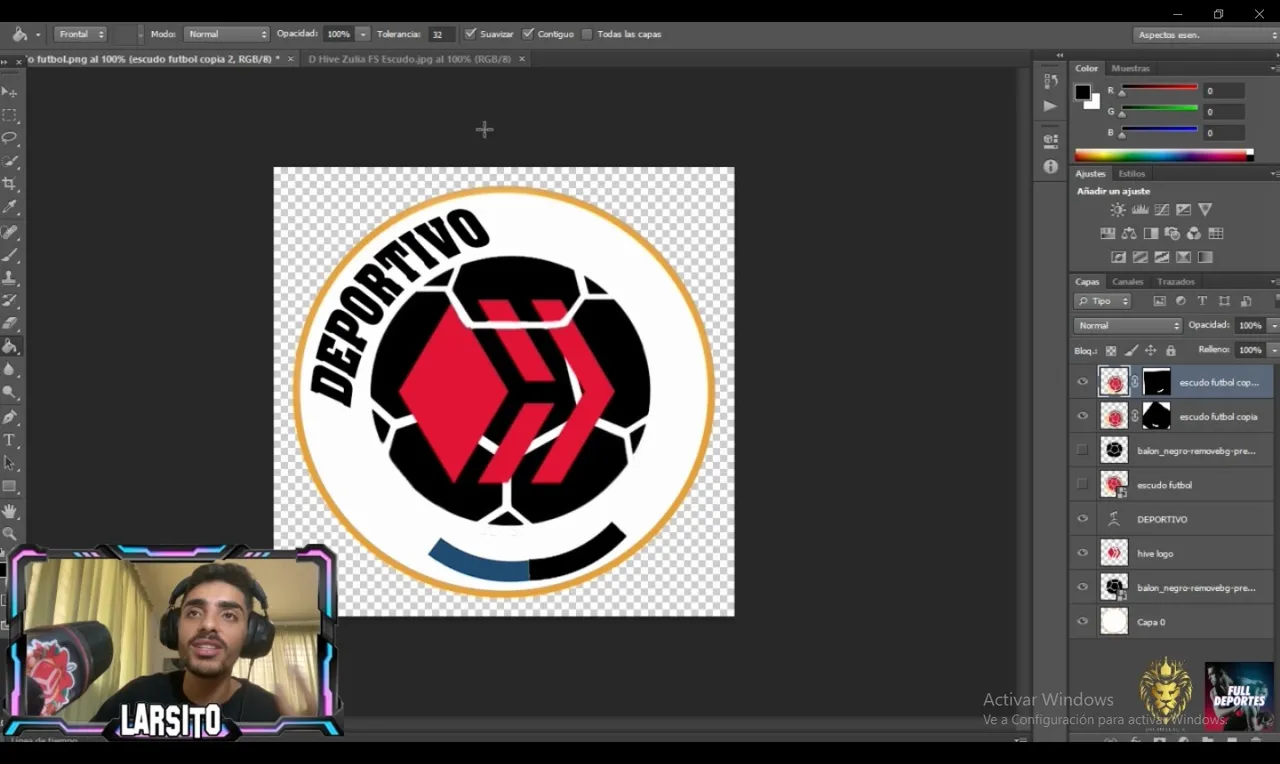Lock all on selected layer

[1171, 351]
